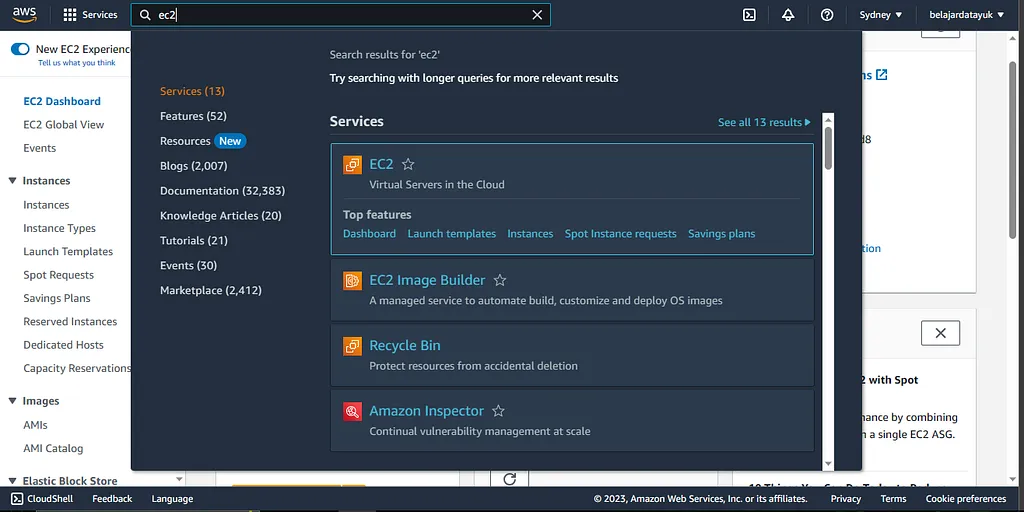1024x512 pixels.
Task: Open Events in the sidebar
Action: point(40,148)
